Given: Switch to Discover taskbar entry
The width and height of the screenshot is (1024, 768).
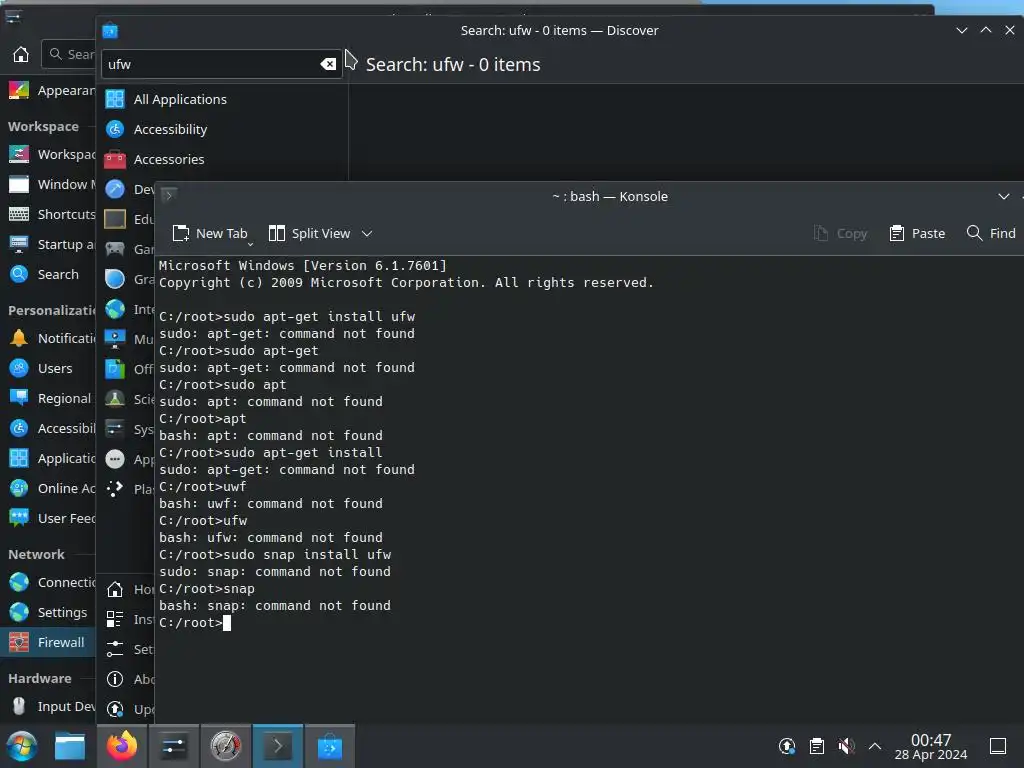Looking at the screenshot, I should click(x=330, y=746).
